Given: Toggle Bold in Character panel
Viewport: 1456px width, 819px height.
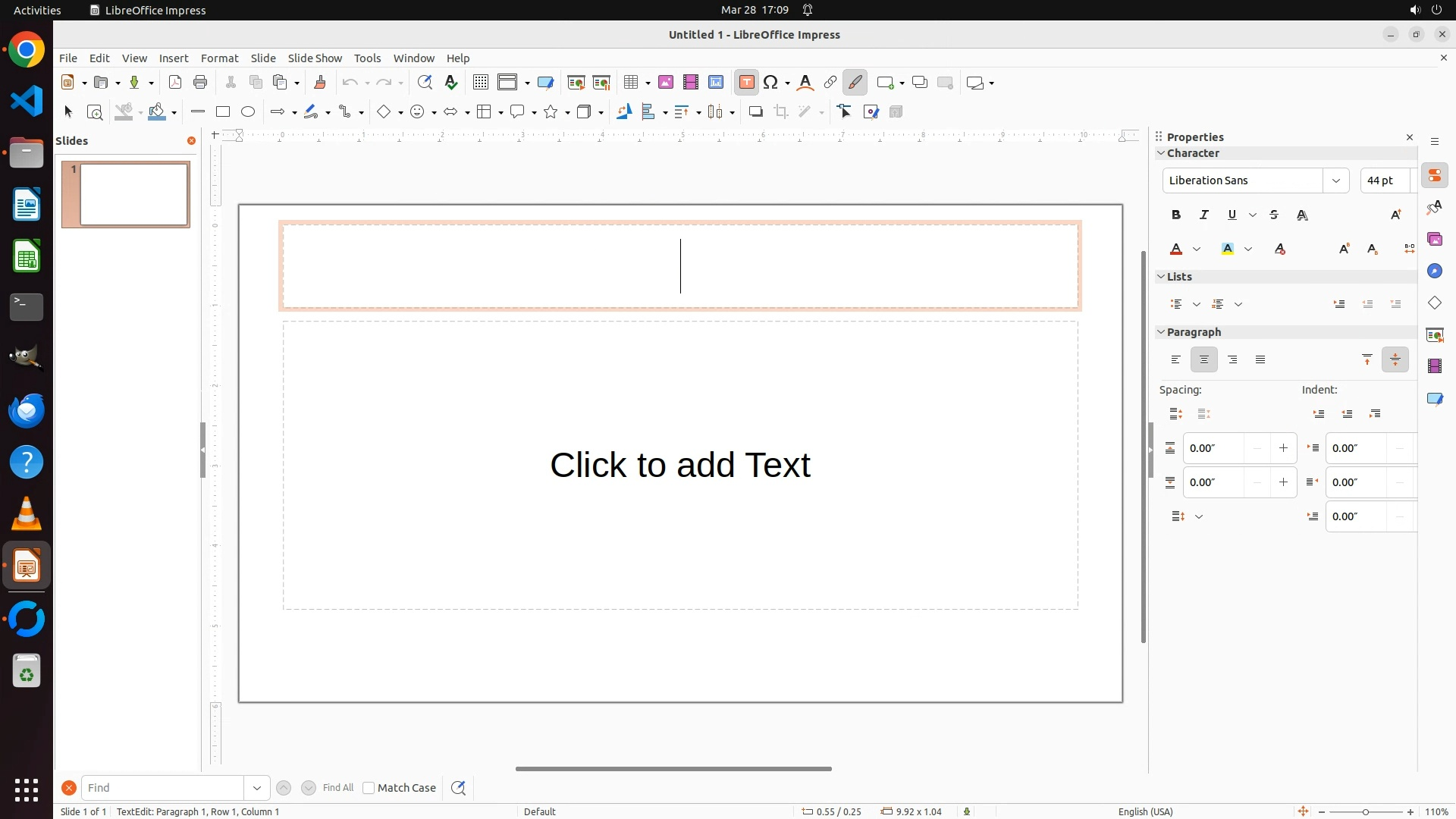Looking at the screenshot, I should [x=1176, y=215].
